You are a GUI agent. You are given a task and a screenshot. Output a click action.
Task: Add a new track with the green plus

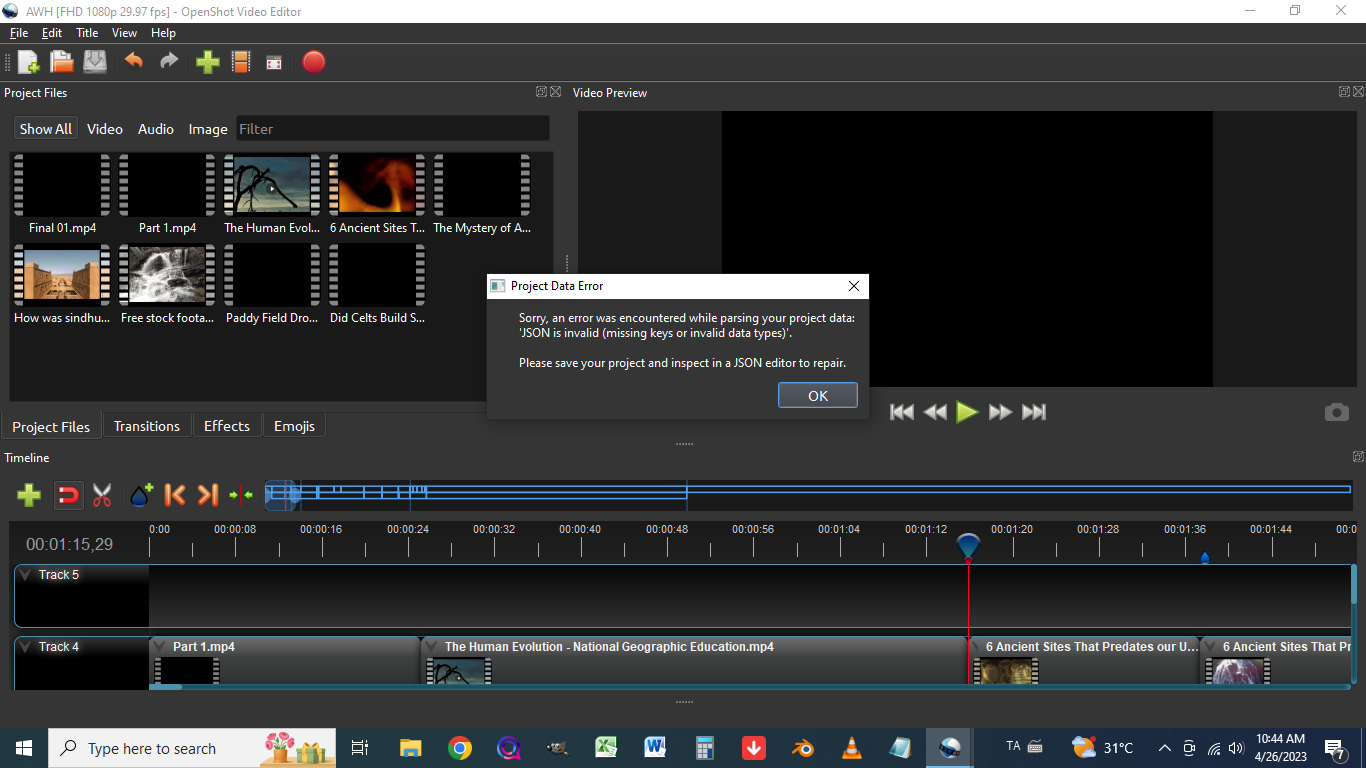[x=28, y=495]
